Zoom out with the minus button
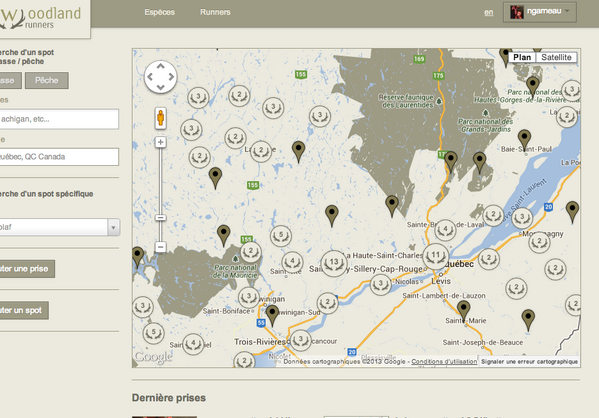Viewport: 599px width, 418px height. coord(160,247)
